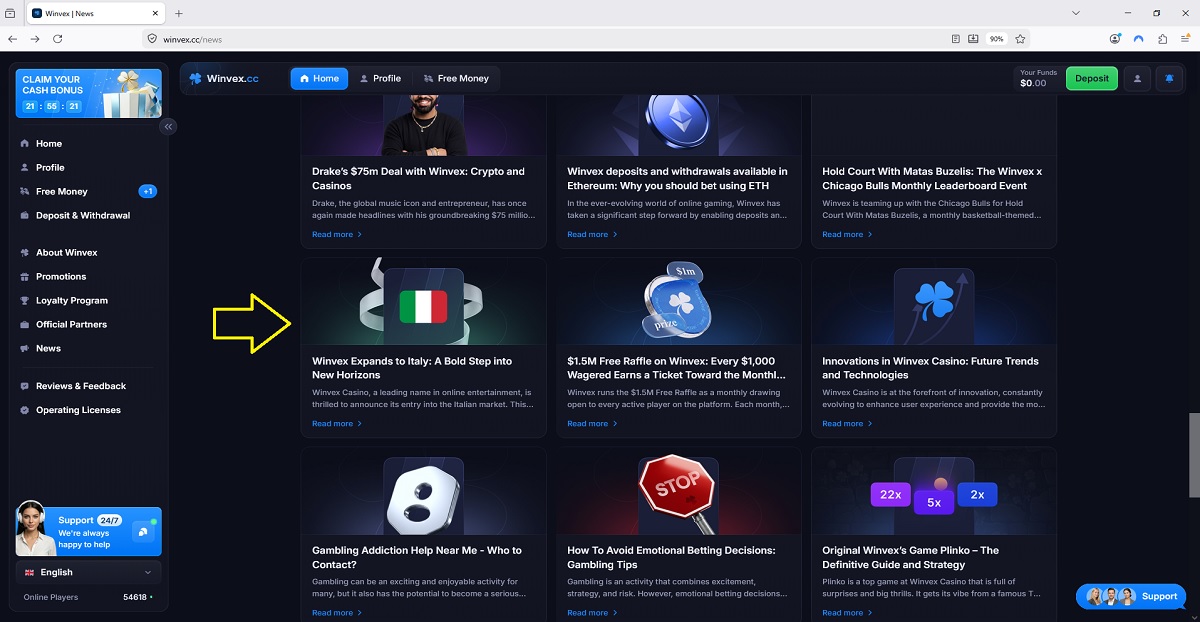The height and width of the screenshot is (622, 1200).
Task: Click the browser back arrow
Action: (x=12, y=39)
